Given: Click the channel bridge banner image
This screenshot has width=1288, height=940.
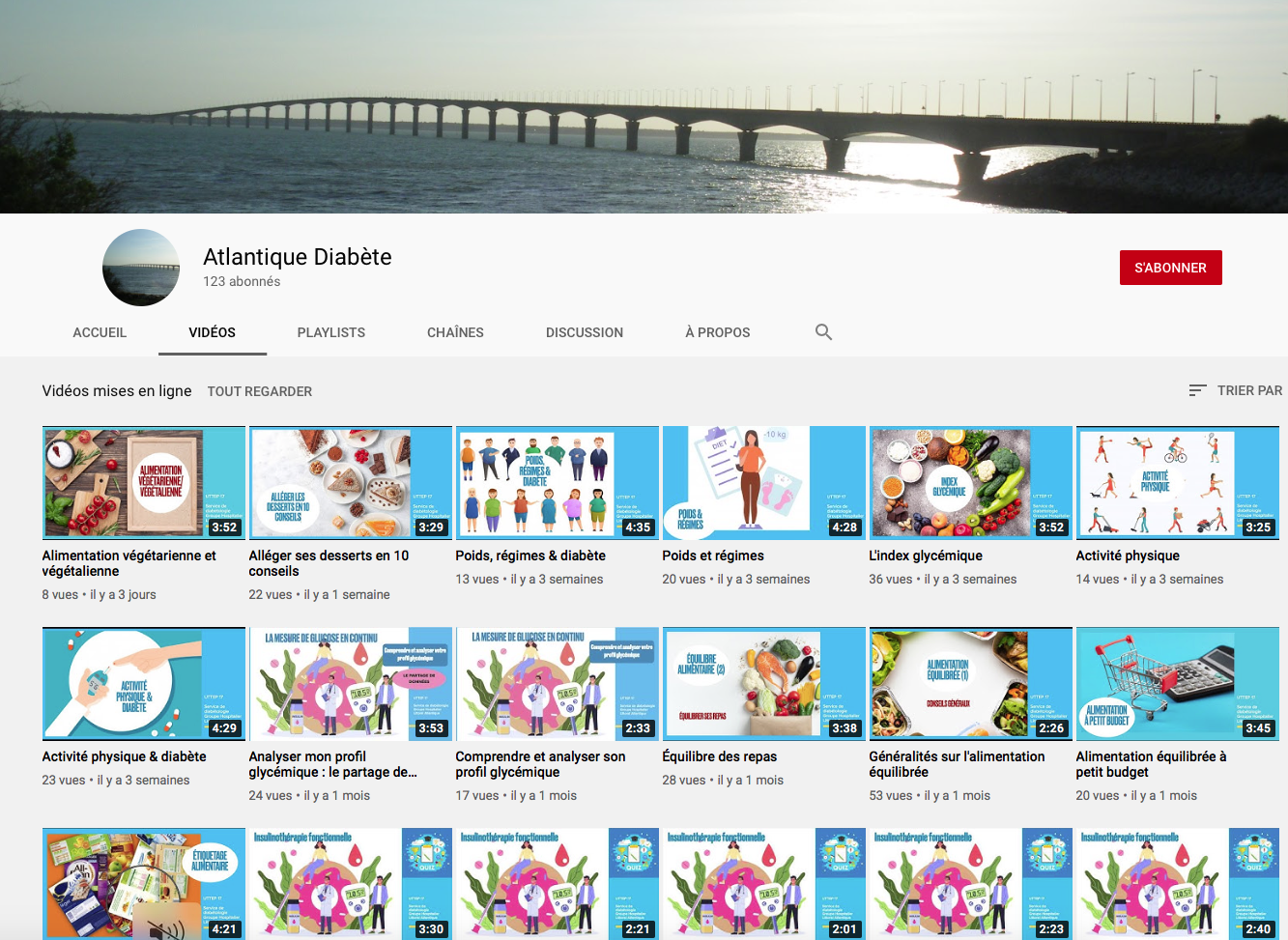Looking at the screenshot, I should point(644,106).
